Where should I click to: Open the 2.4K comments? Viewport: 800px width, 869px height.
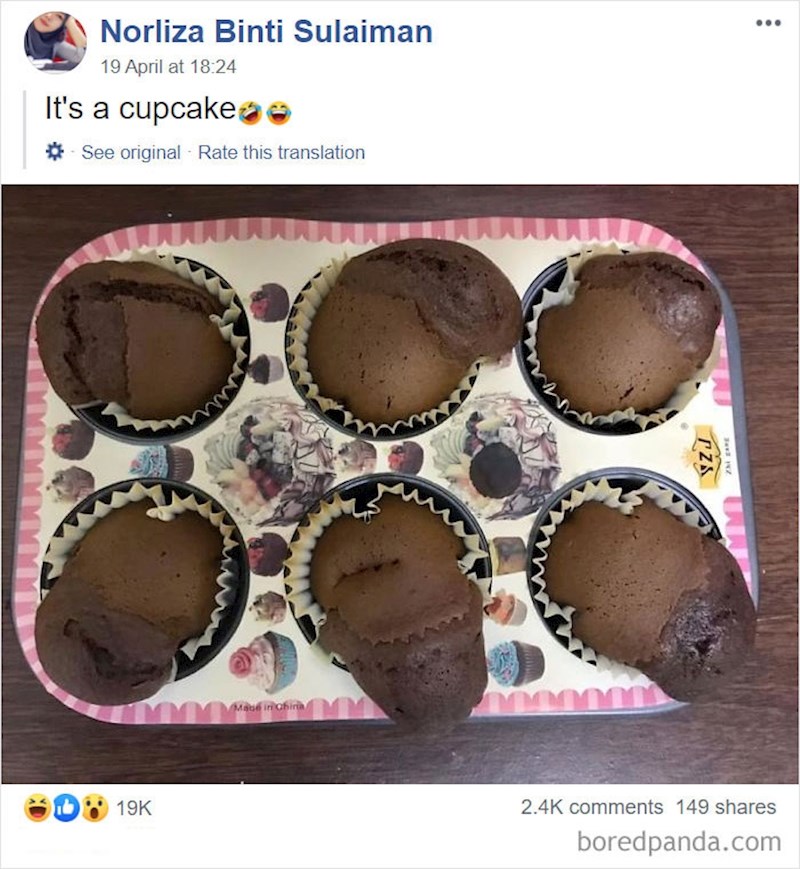tap(591, 807)
